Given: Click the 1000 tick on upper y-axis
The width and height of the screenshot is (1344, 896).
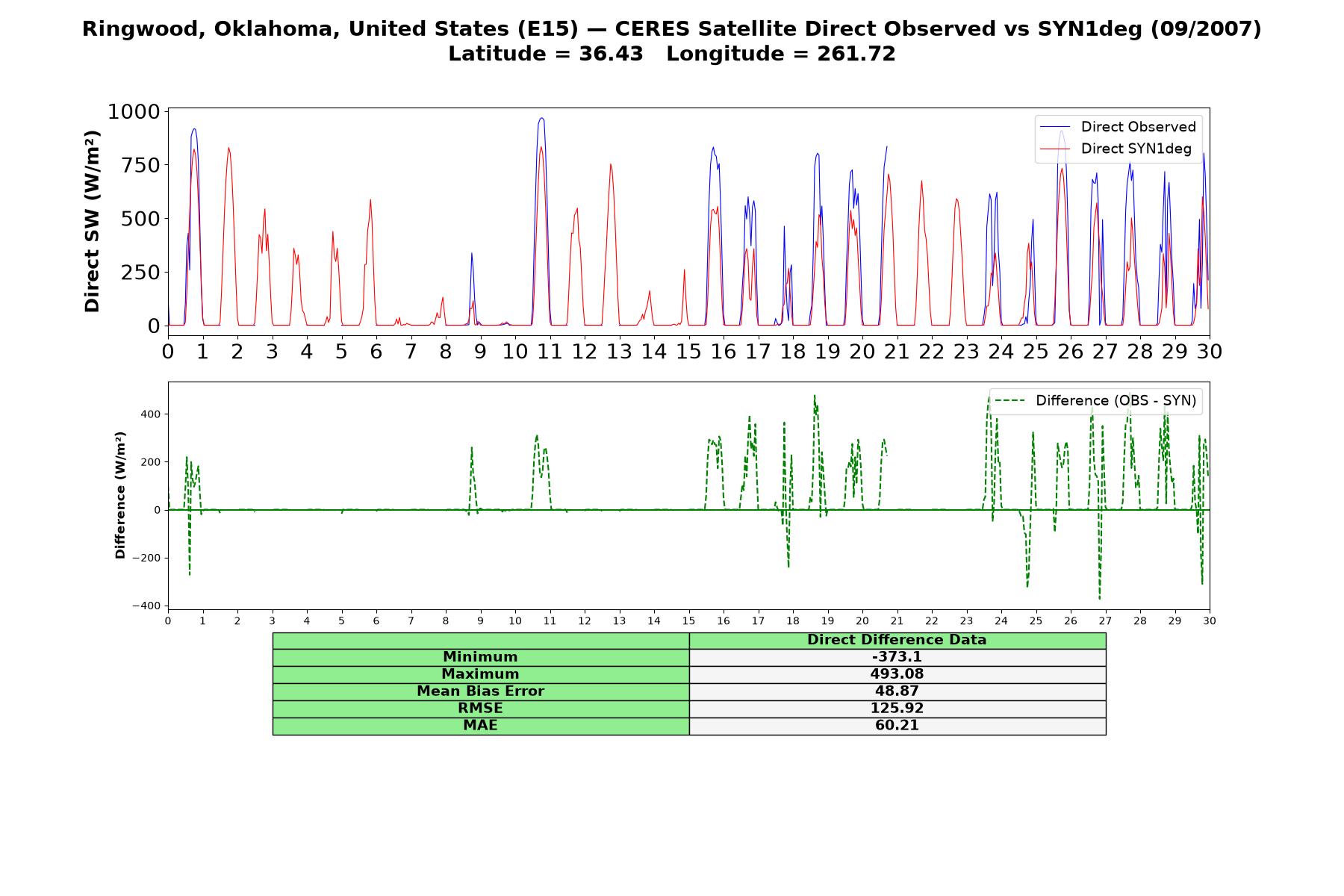Looking at the screenshot, I should coord(134,112).
